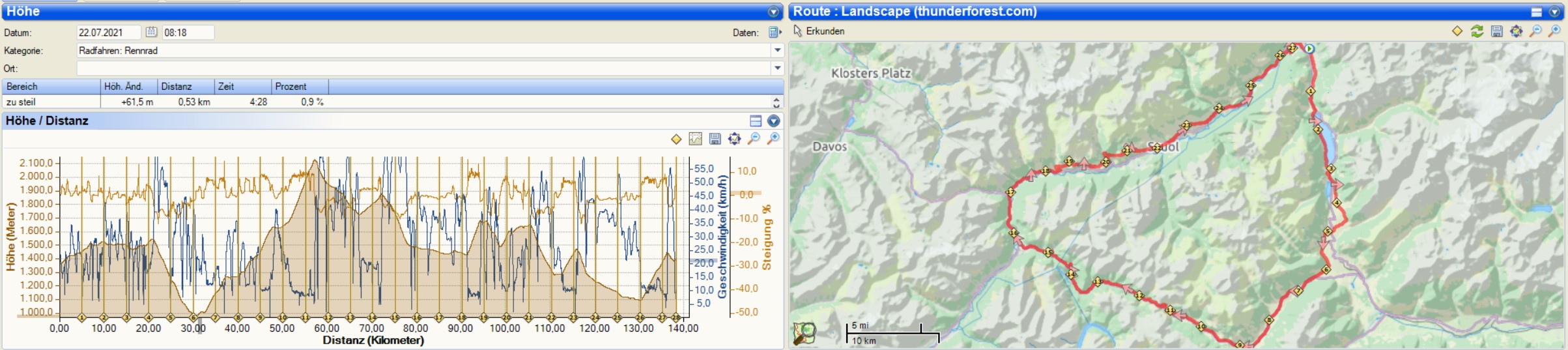This screenshot has width=1568, height=350.
Task: Click the Erkunden map mode button
Action: click(x=819, y=31)
